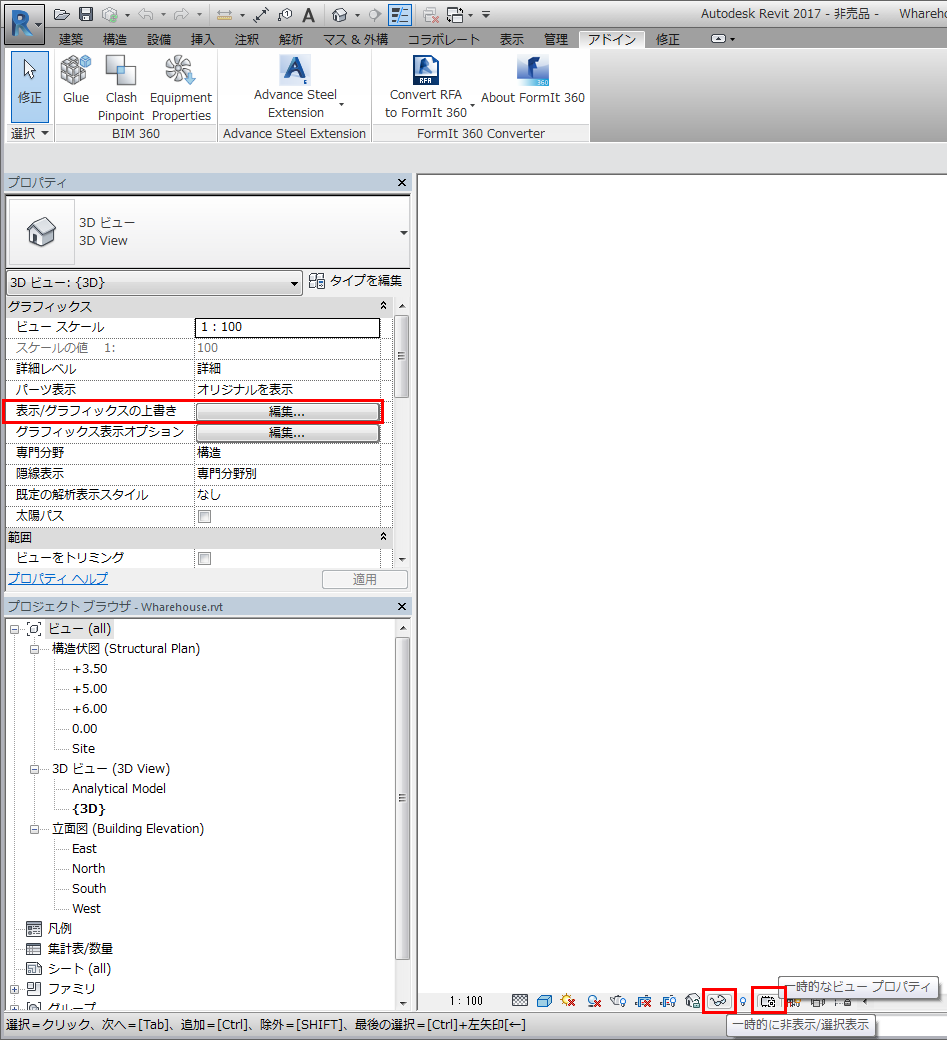
Task: Collapse the グラフィックス section header
Action: (x=383, y=306)
